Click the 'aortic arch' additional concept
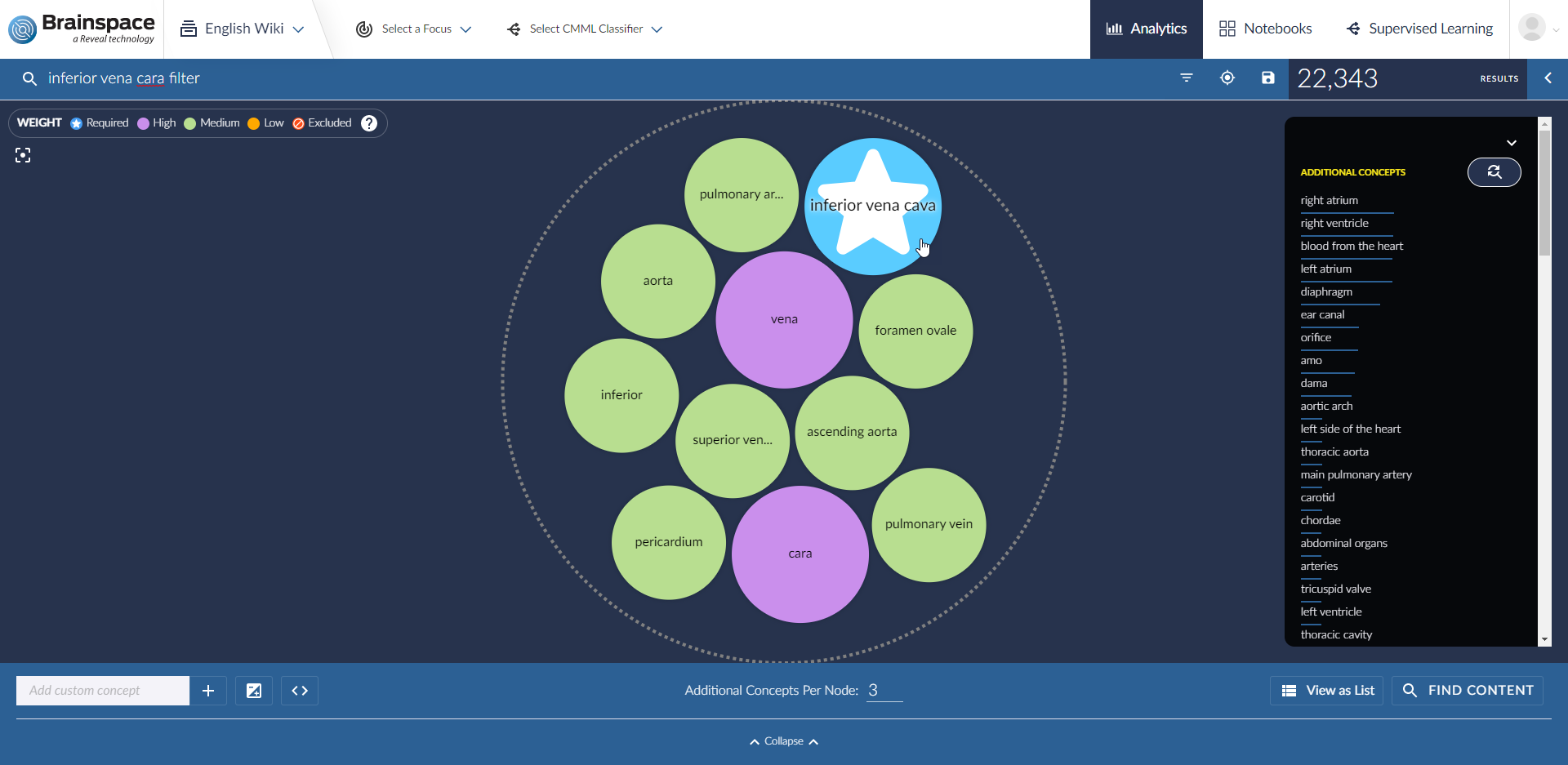The image size is (1568, 765). pos(1326,407)
